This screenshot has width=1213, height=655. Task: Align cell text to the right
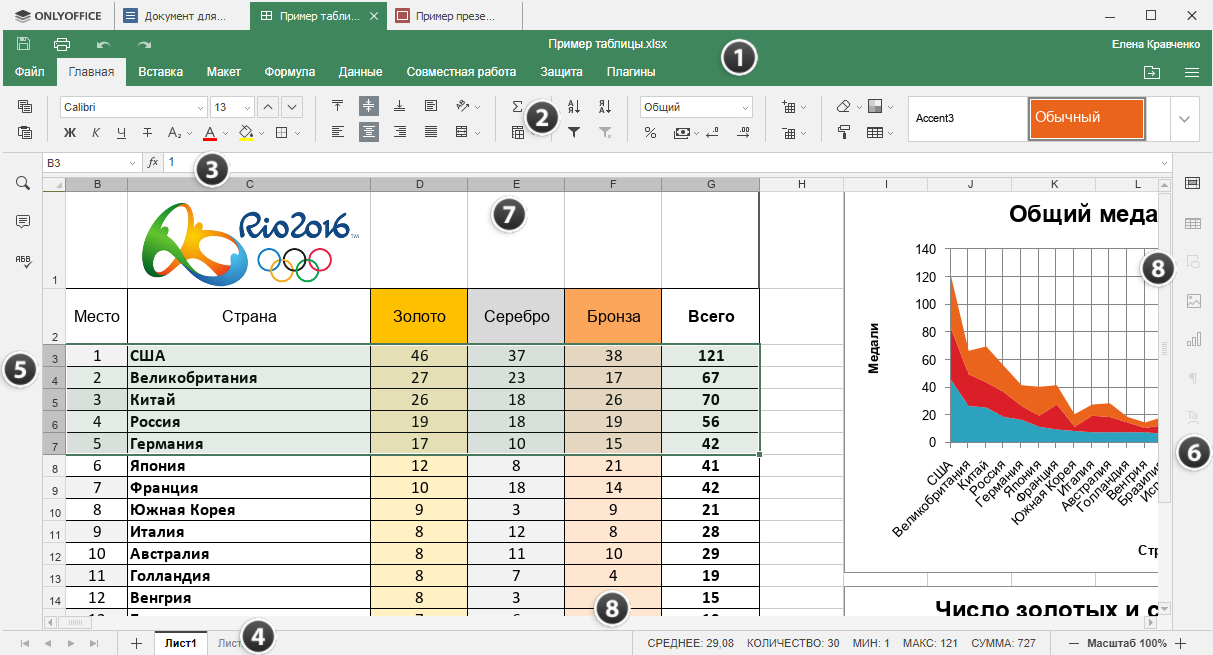[x=400, y=132]
